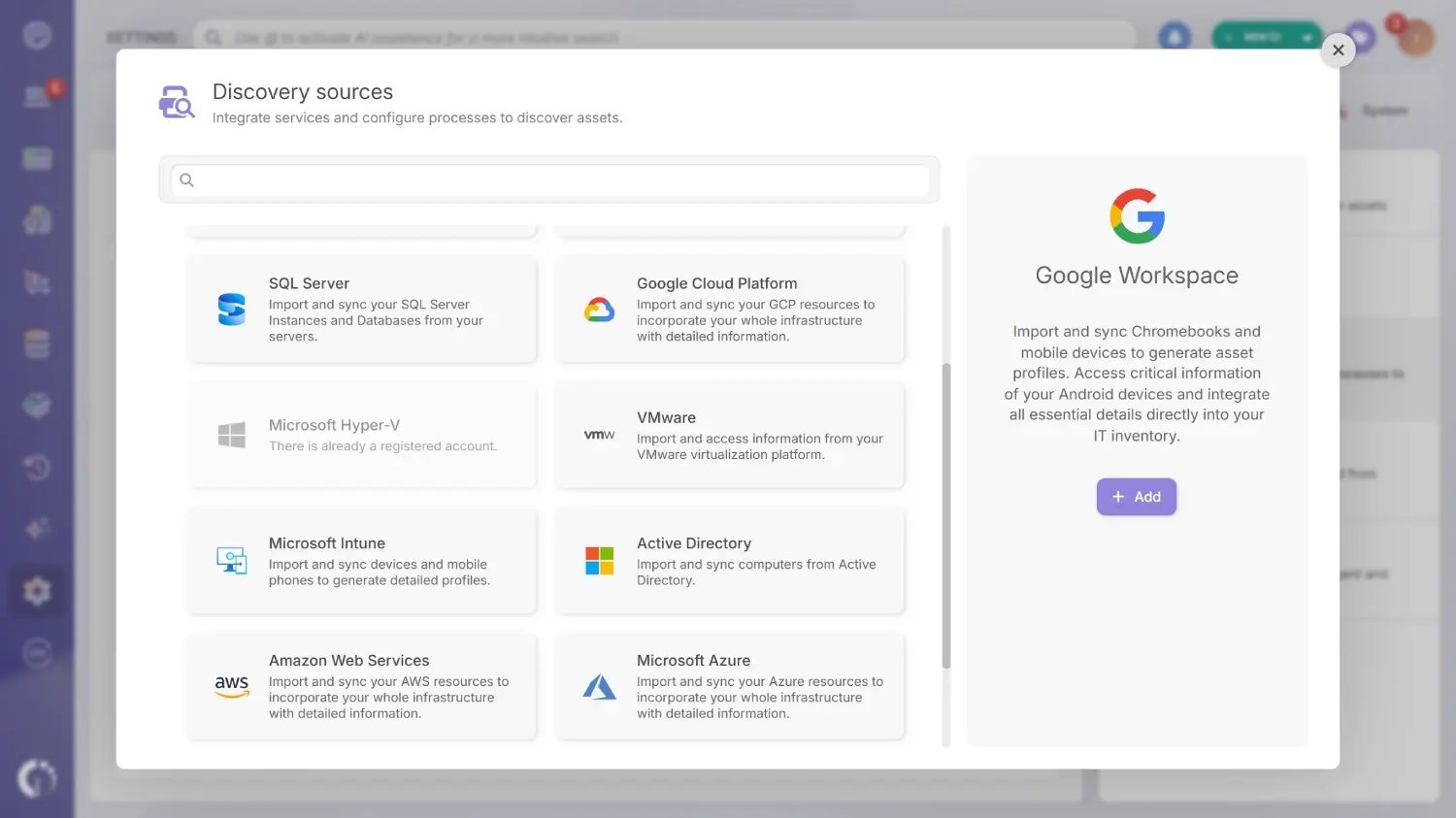1456x818 pixels.
Task: Close the Discovery sources dialog
Action: tap(1338, 50)
